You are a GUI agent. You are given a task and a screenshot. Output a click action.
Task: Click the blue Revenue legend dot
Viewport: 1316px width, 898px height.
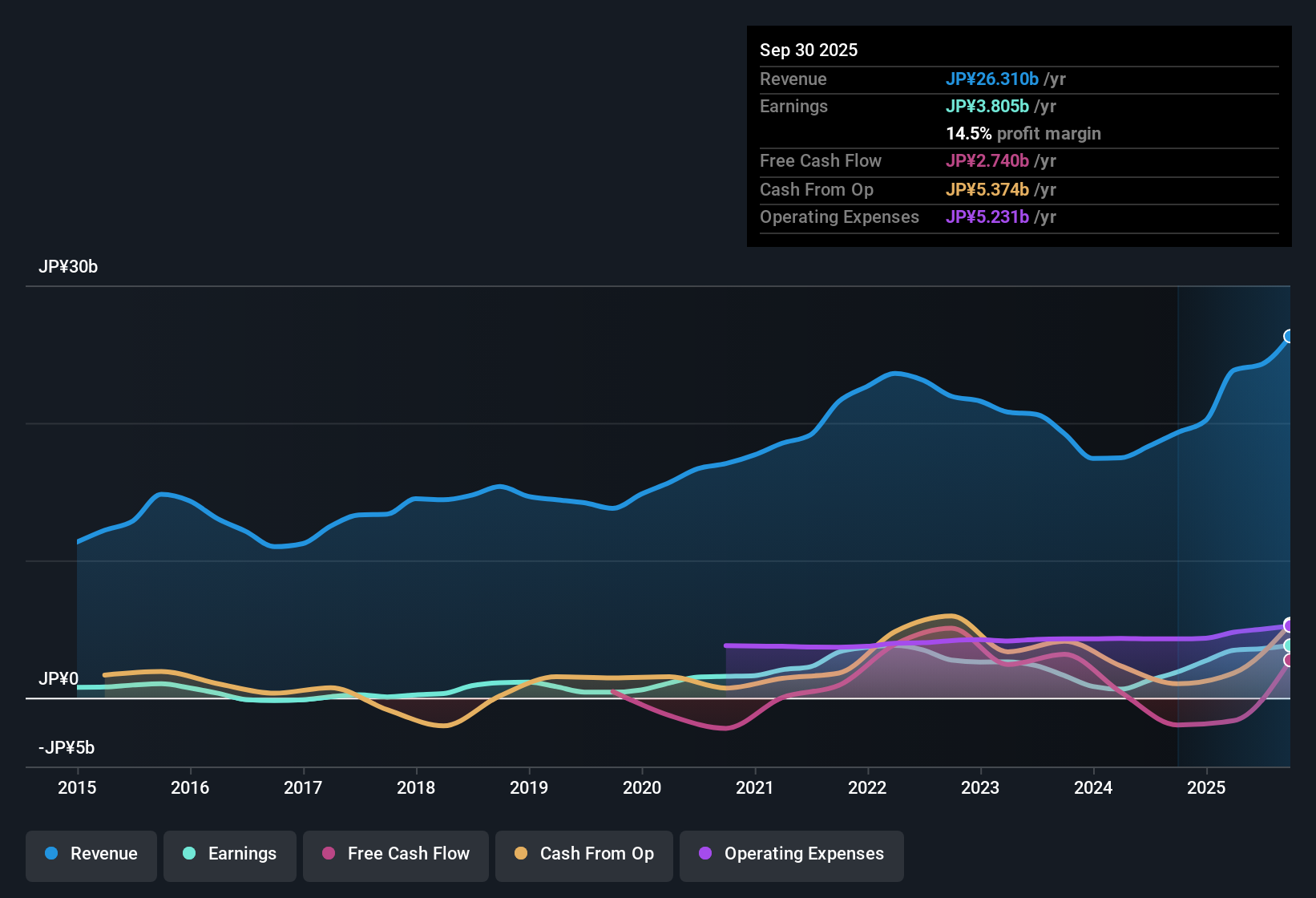click(x=50, y=854)
